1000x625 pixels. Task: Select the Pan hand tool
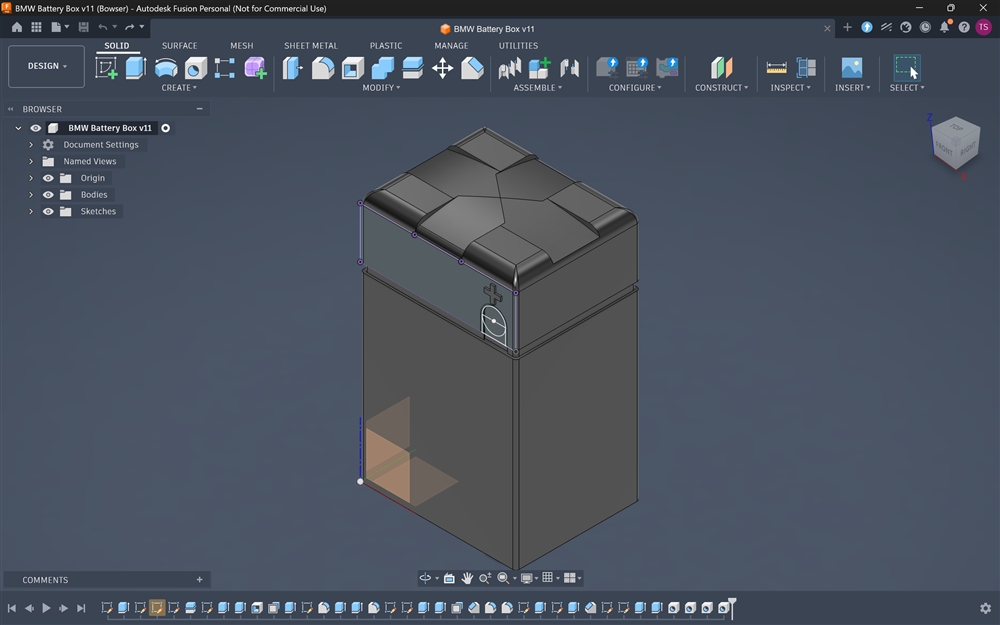pyautogui.click(x=467, y=578)
